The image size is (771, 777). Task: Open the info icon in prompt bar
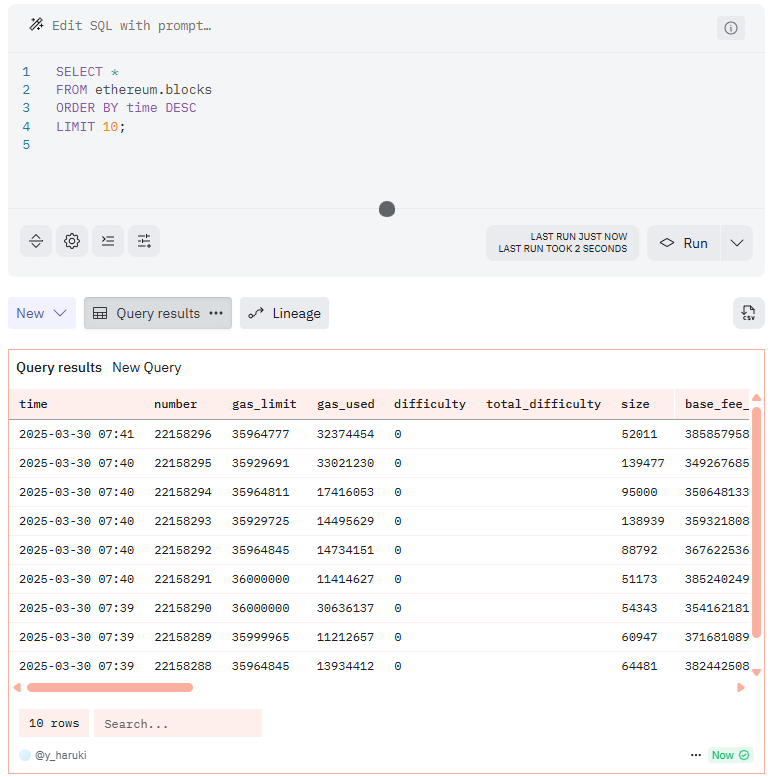[x=730, y=28]
